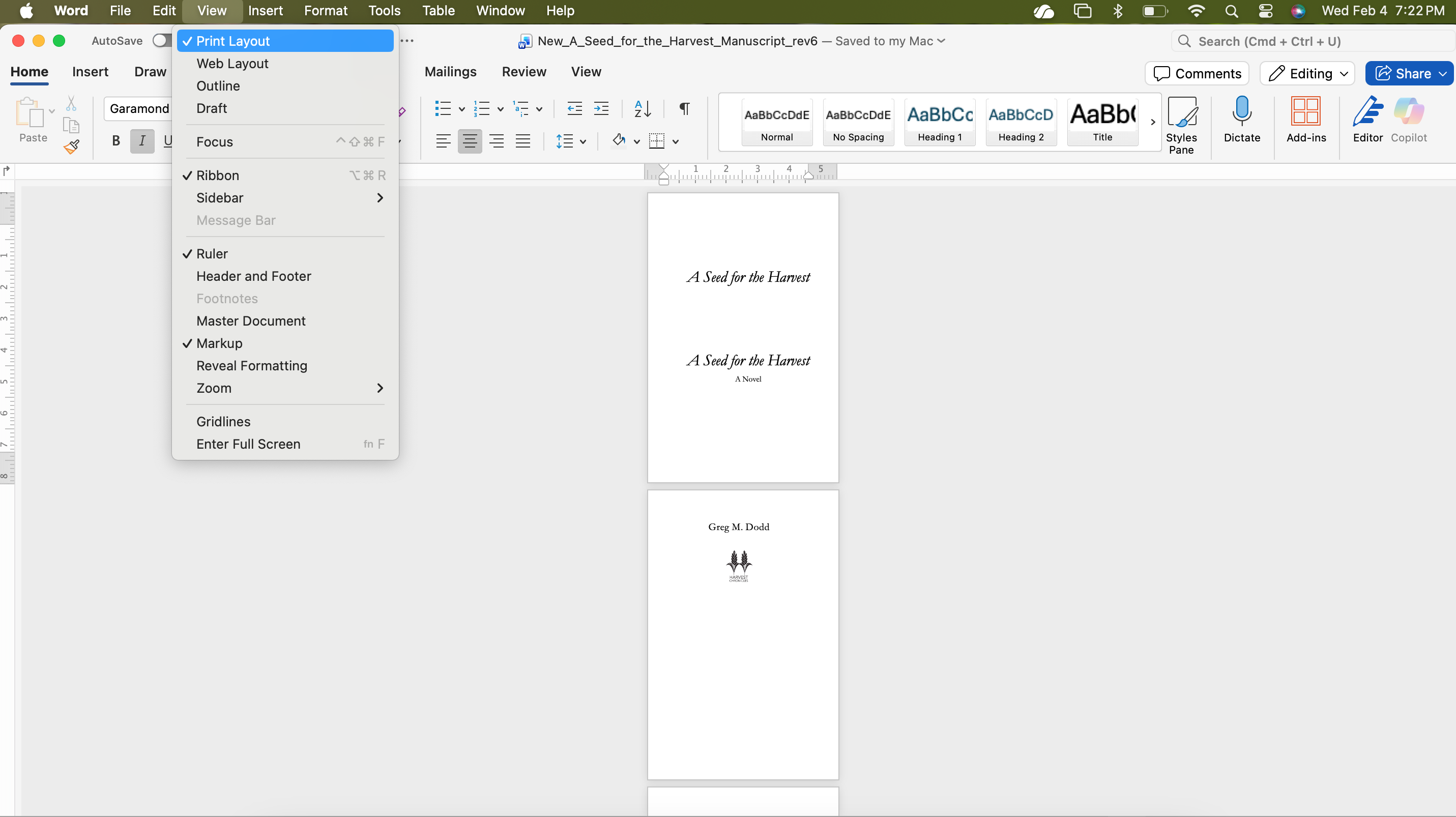This screenshot has width=1456, height=817.
Task: Increase indent with ribbon icon
Action: click(x=601, y=108)
